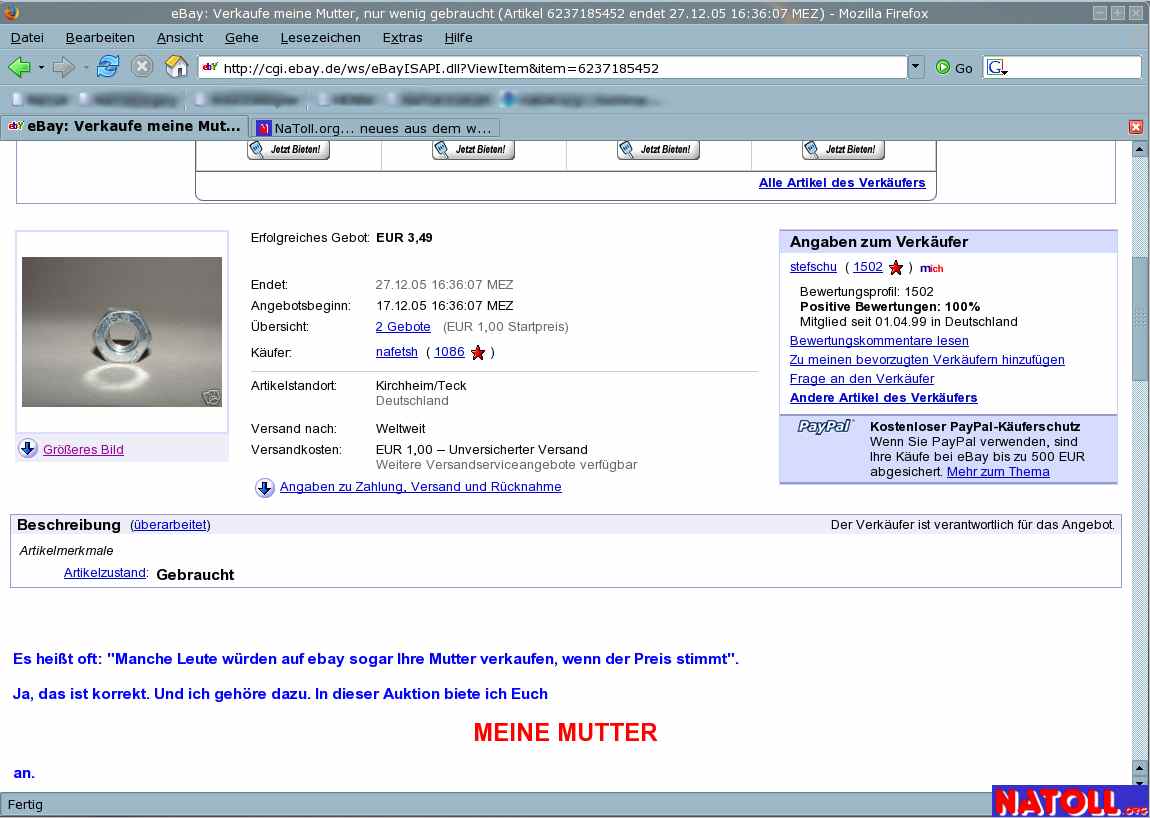Click the red star next to seller stefschu
The width and height of the screenshot is (1150, 818).
[896, 268]
